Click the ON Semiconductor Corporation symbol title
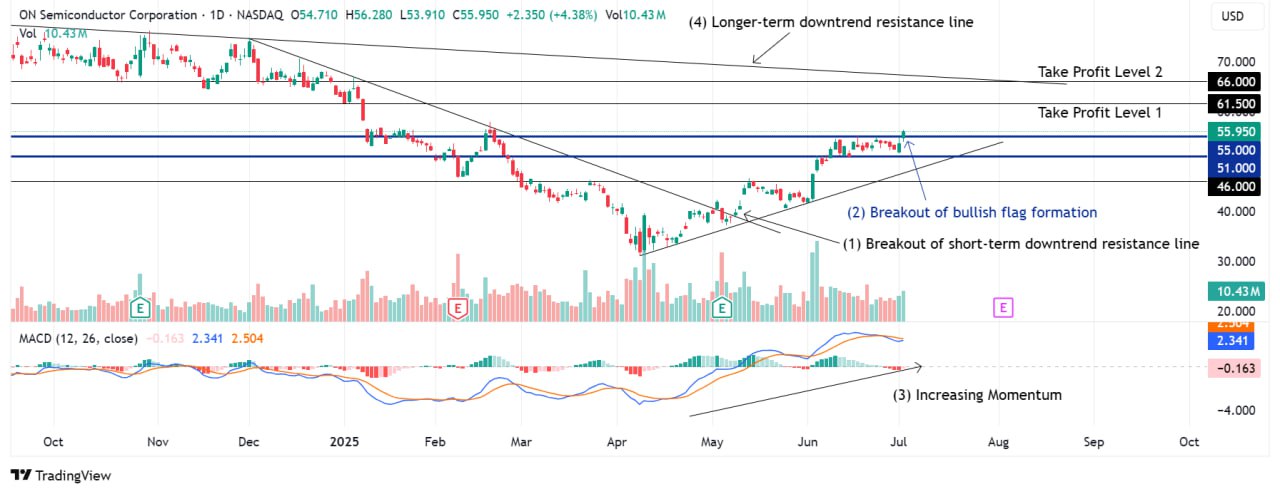This screenshot has width=1280, height=494. [x=106, y=16]
